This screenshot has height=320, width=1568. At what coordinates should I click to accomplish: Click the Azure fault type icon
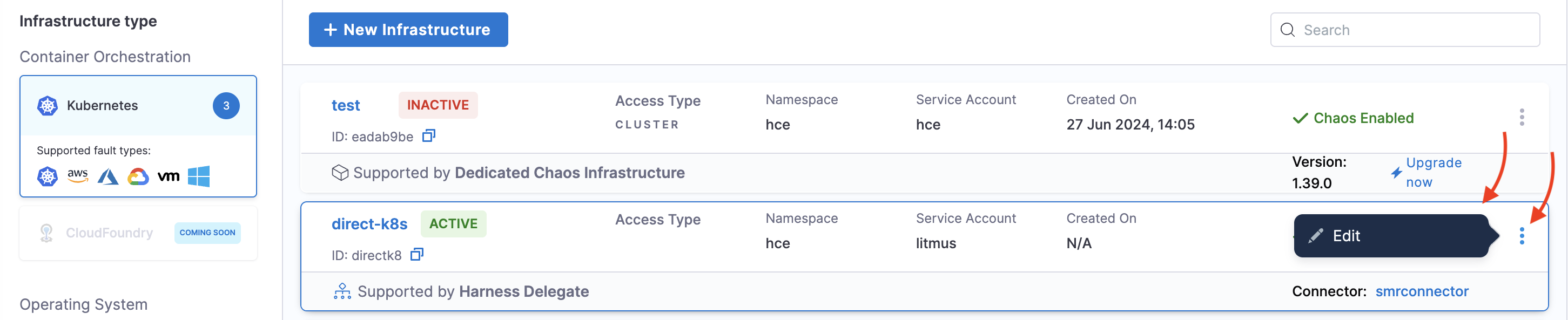coord(107,176)
